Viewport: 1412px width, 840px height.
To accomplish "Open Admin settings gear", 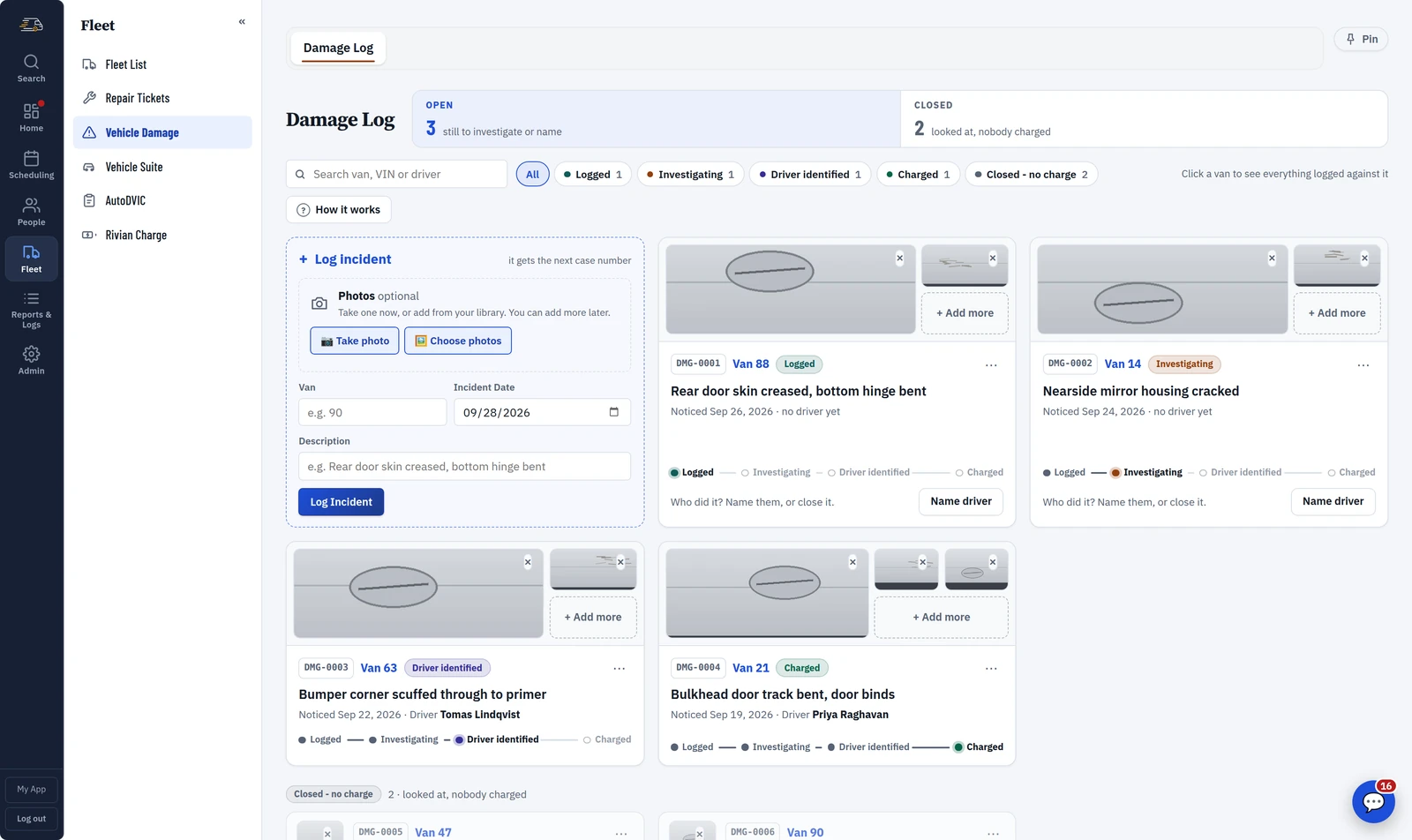I will click(31, 360).
